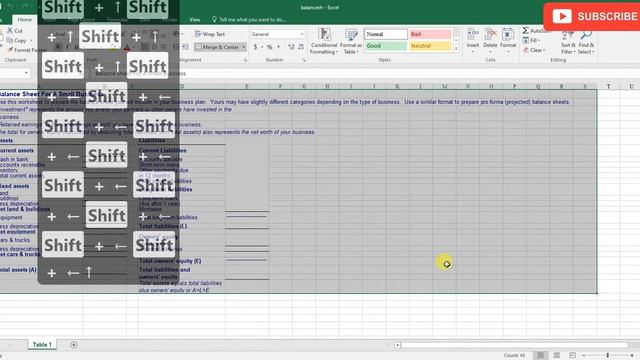Screen dimensions: 640x360
Task: Open the Find & Select menu
Action: point(586,42)
